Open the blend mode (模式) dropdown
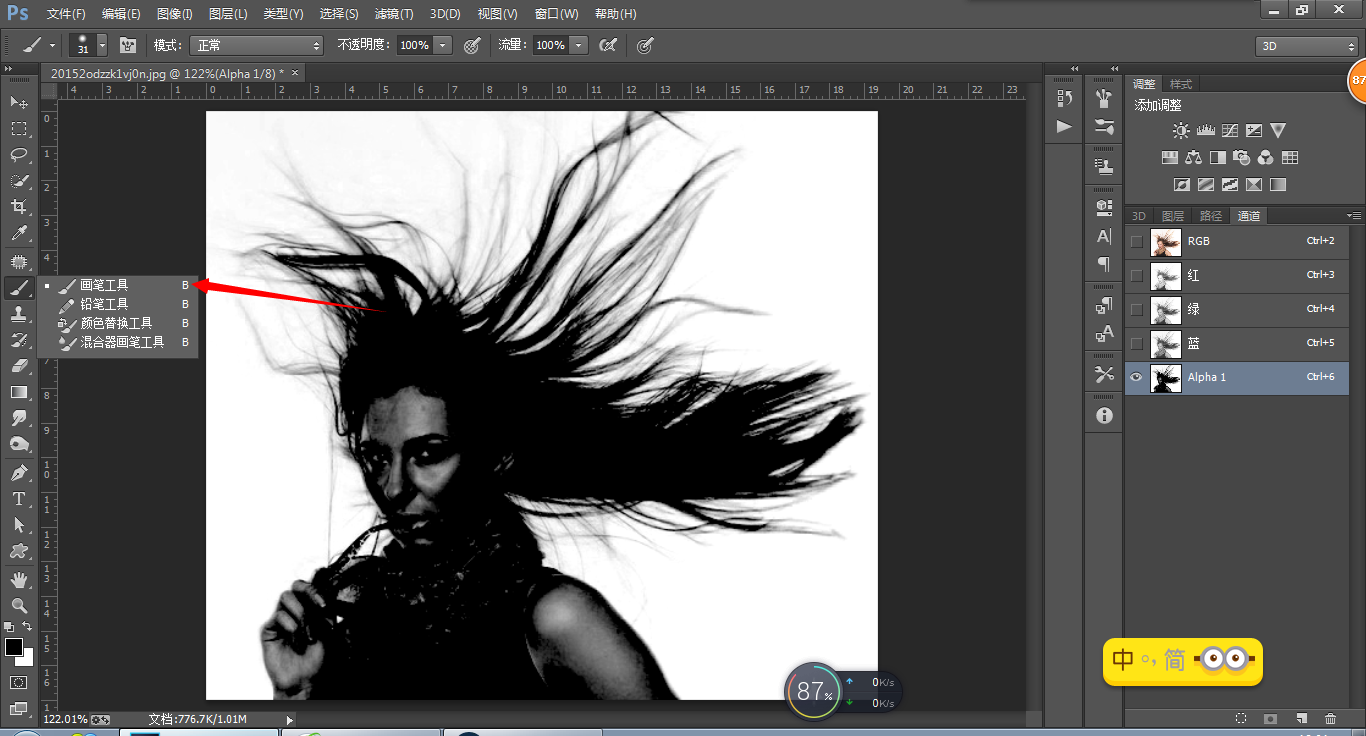This screenshot has height=736, width=1366. 259,45
